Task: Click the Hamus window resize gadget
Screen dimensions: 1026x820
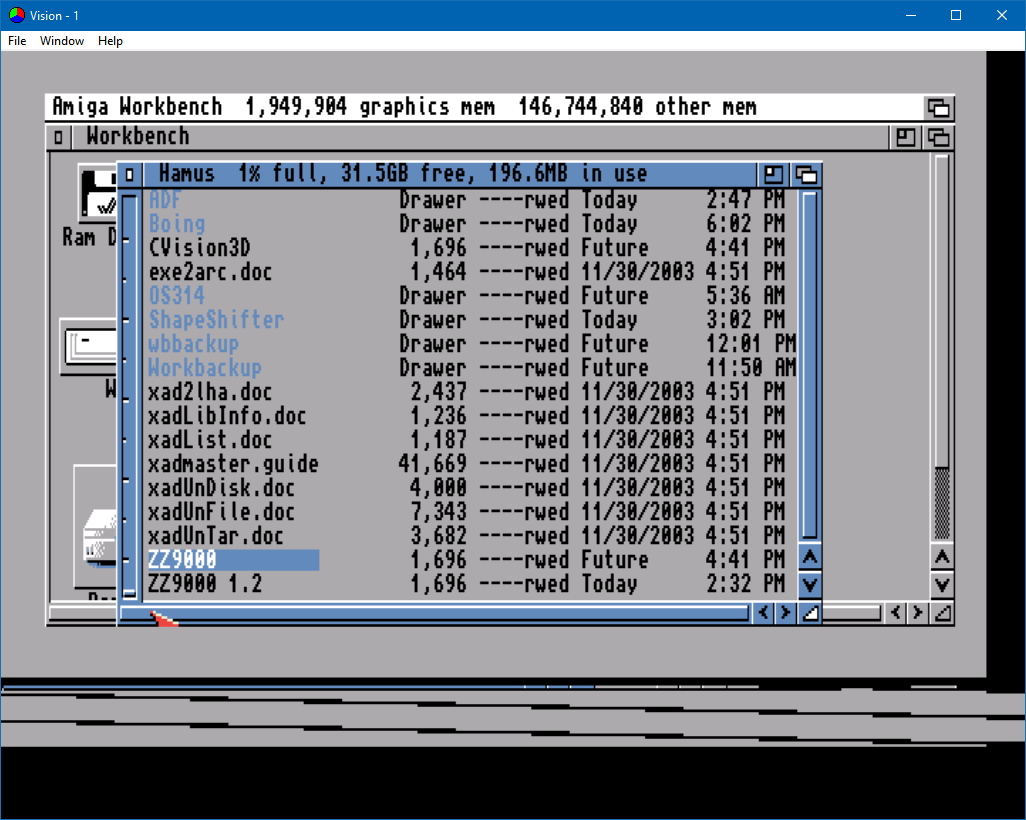Action: [810, 613]
